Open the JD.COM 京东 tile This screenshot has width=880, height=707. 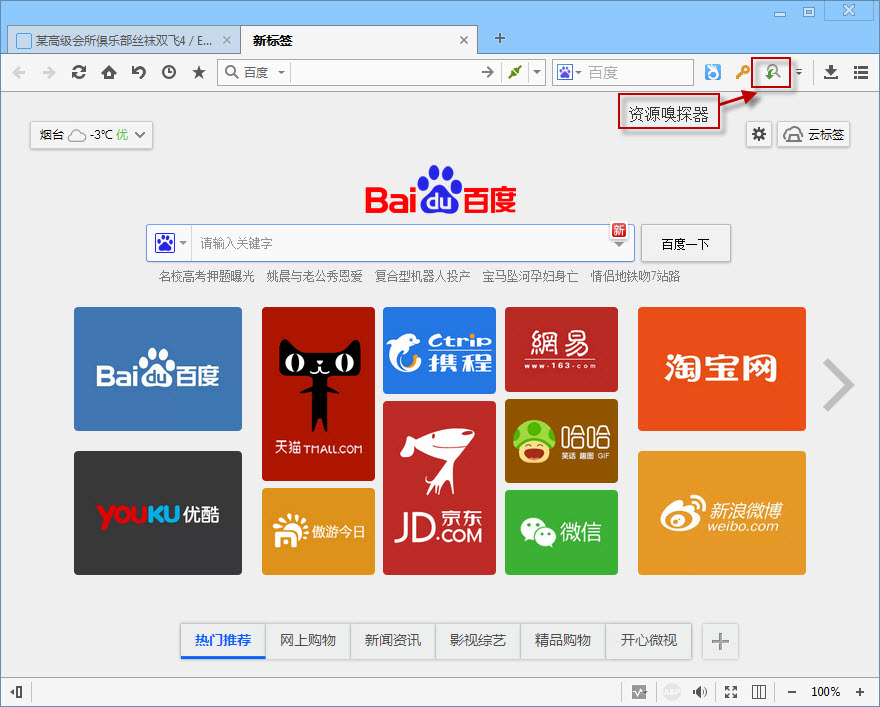[x=439, y=488]
